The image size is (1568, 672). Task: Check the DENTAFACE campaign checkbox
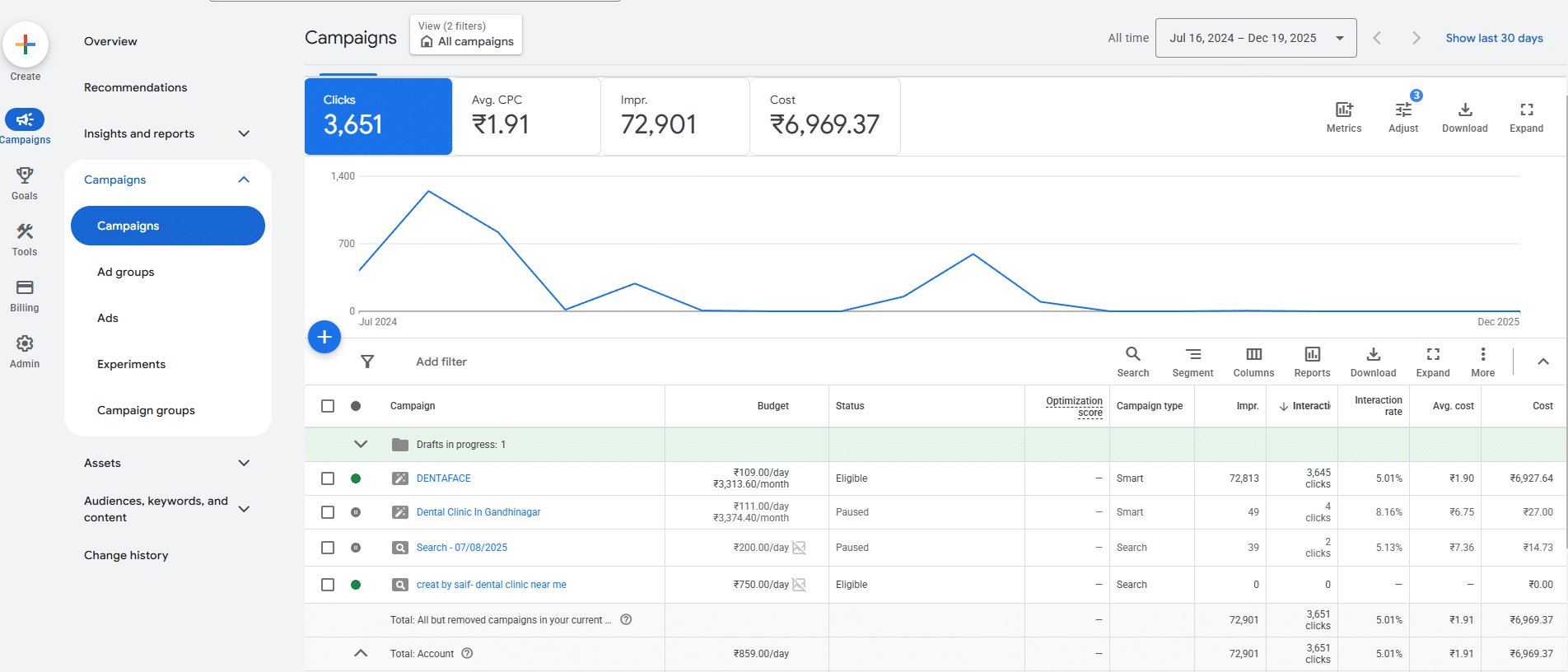(x=328, y=478)
